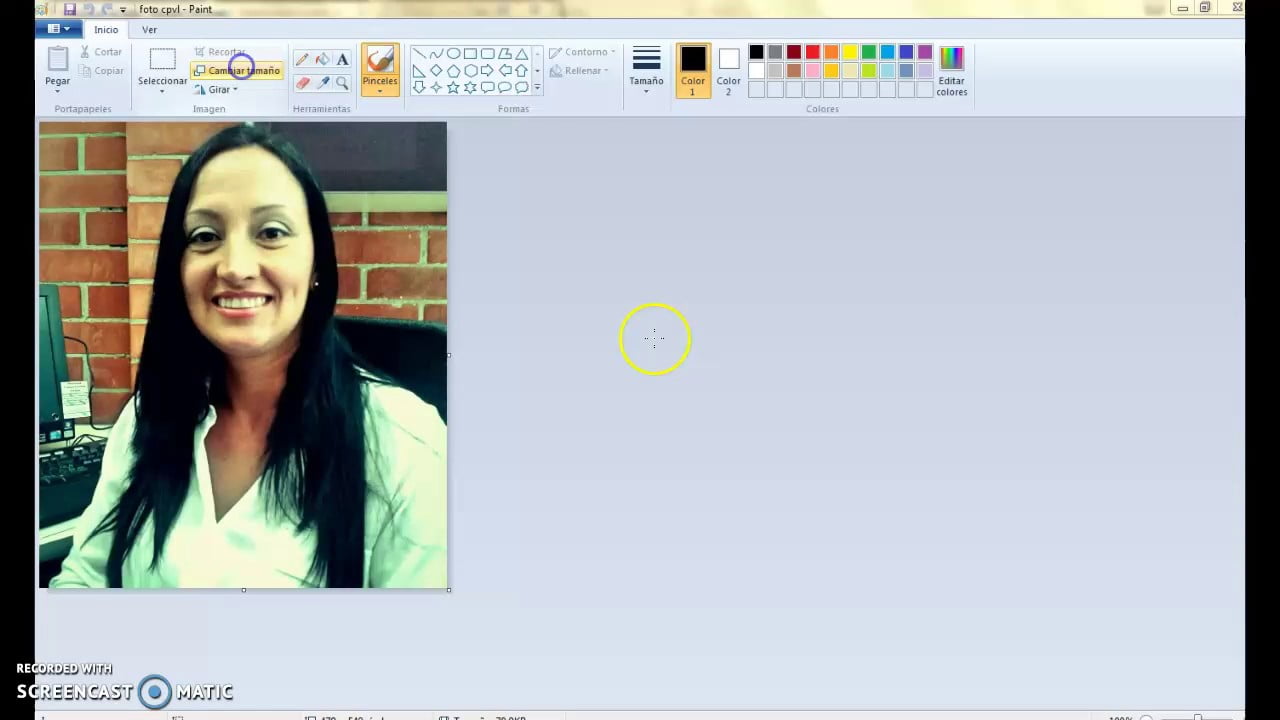
Task: Select the Color picker eyedropper tool
Action: (x=322, y=83)
